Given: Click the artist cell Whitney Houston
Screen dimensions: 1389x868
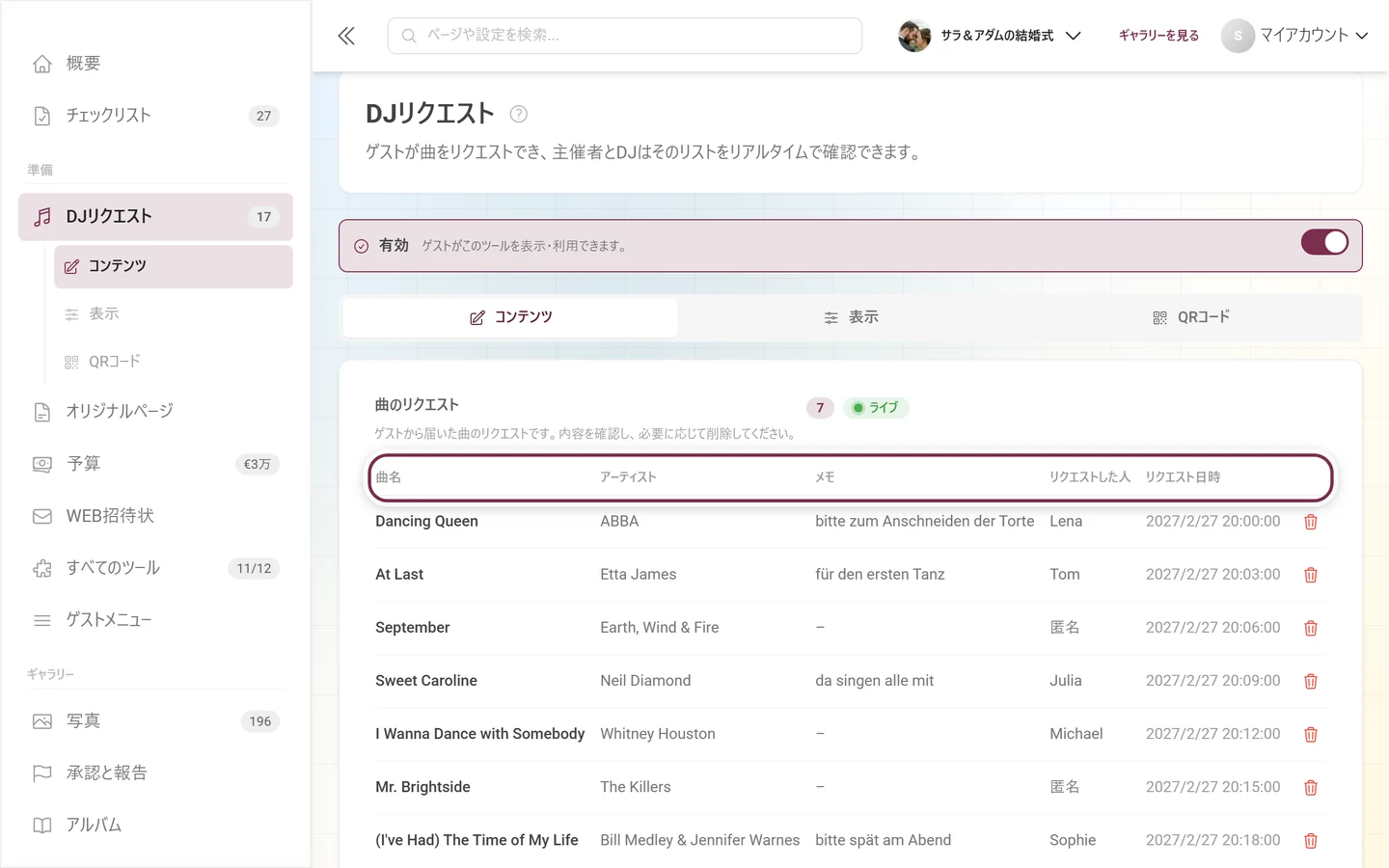Looking at the screenshot, I should [658, 735].
